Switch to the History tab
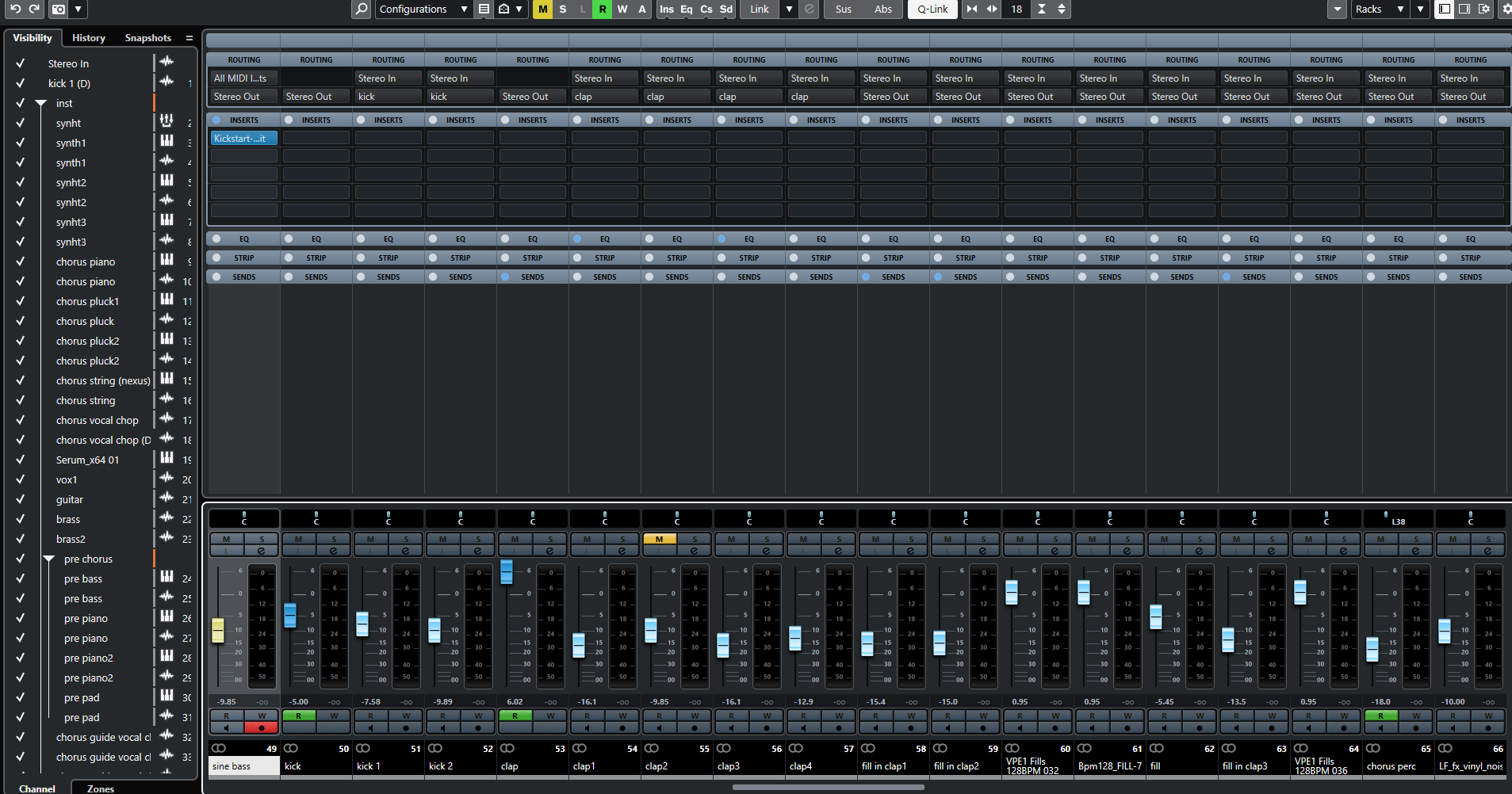This screenshot has width=1512, height=794. (89, 38)
